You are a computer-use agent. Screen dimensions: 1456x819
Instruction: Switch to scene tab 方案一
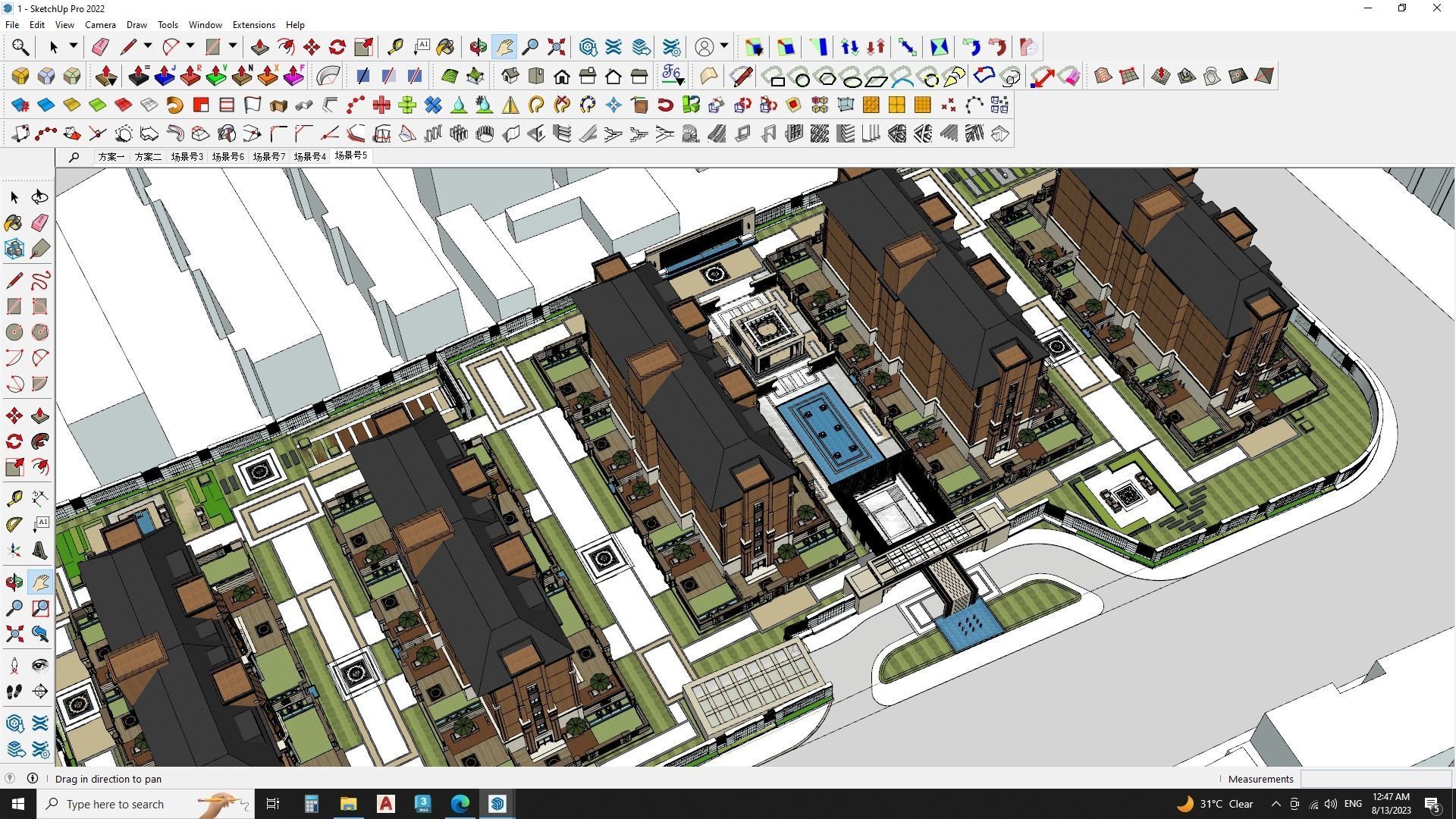pyautogui.click(x=111, y=157)
